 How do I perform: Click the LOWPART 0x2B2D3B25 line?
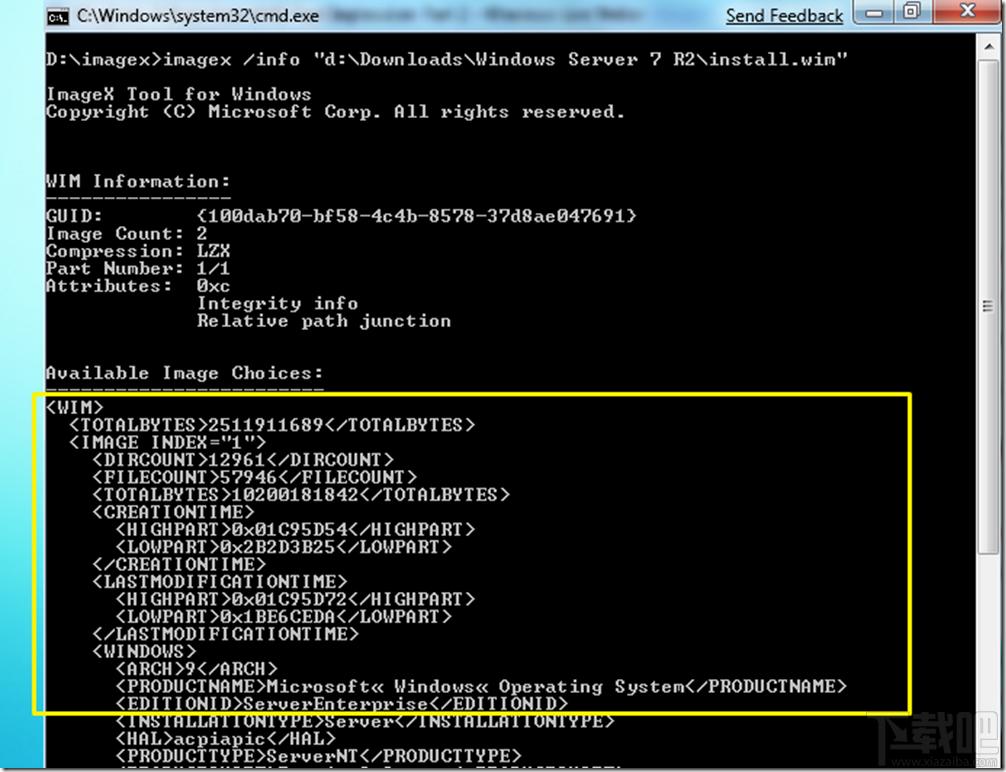pyautogui.click(x=284, y=547)
